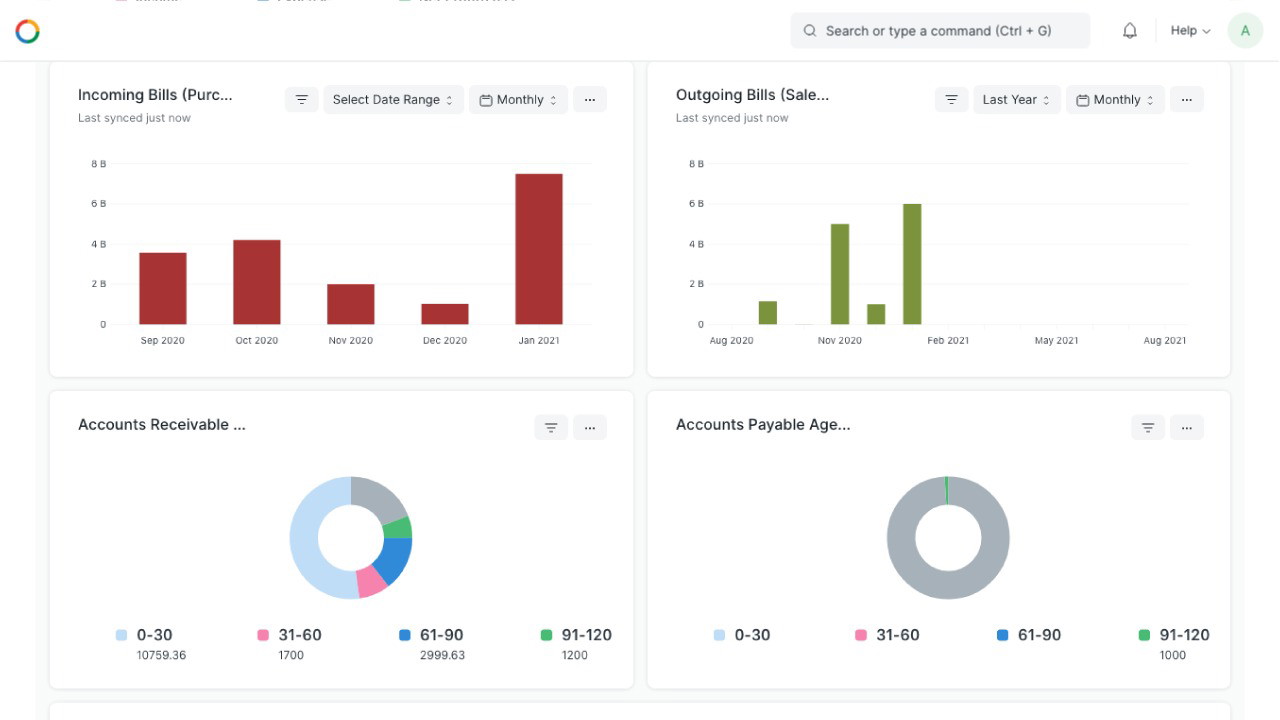
Task: Open filter on Accounts Payable Ageing chart
Action: coord(1148,428)
